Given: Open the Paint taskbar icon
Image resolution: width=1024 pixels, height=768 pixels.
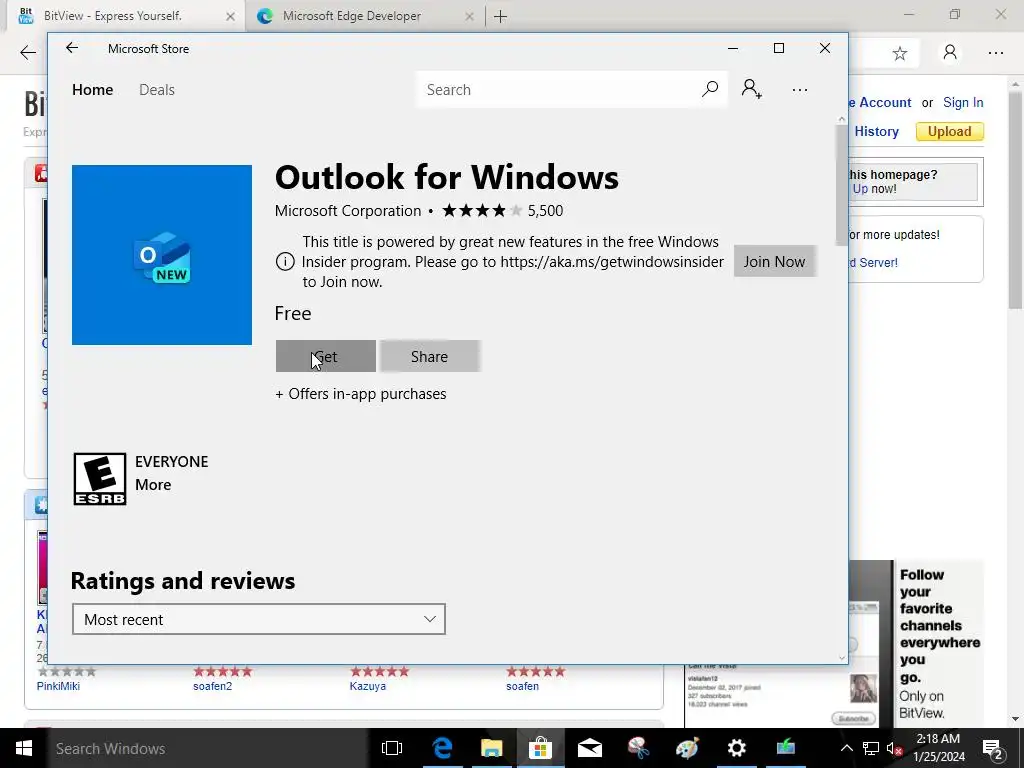Looking at the screenshot, I should coord(687,748).
